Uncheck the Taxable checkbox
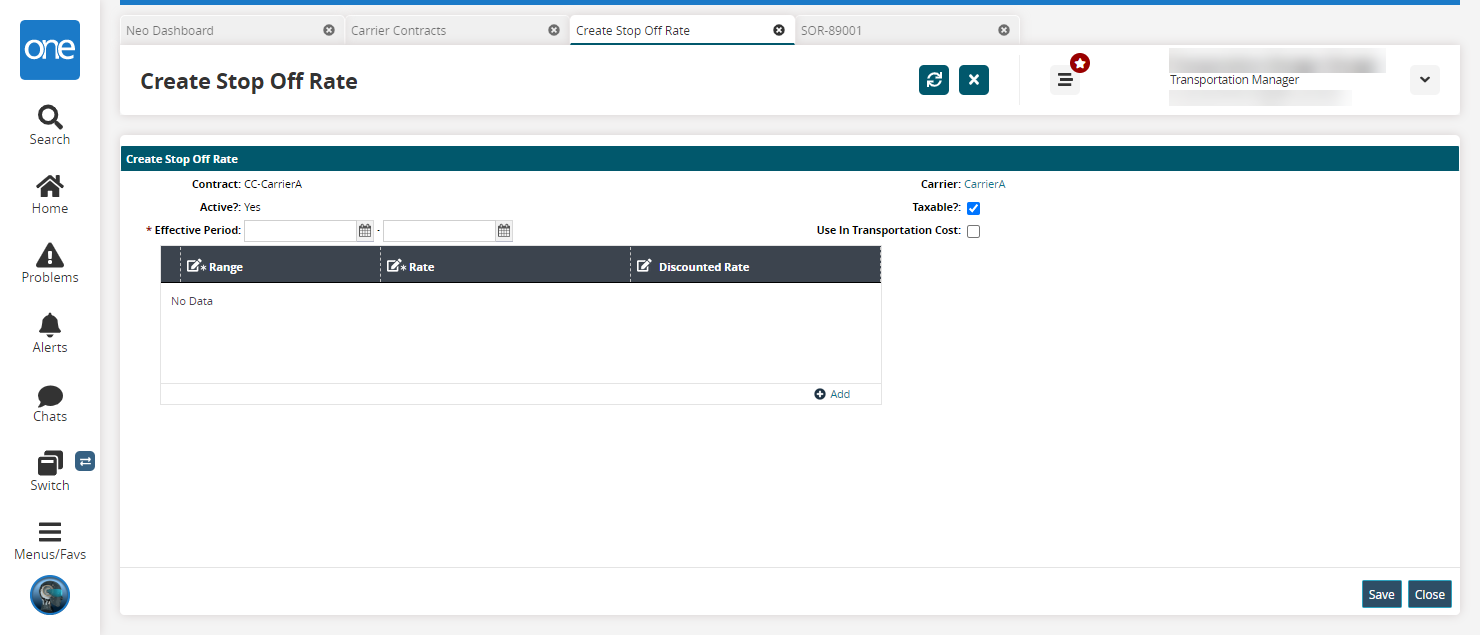This screenshot has width=1480, height=635. point(973,208)
